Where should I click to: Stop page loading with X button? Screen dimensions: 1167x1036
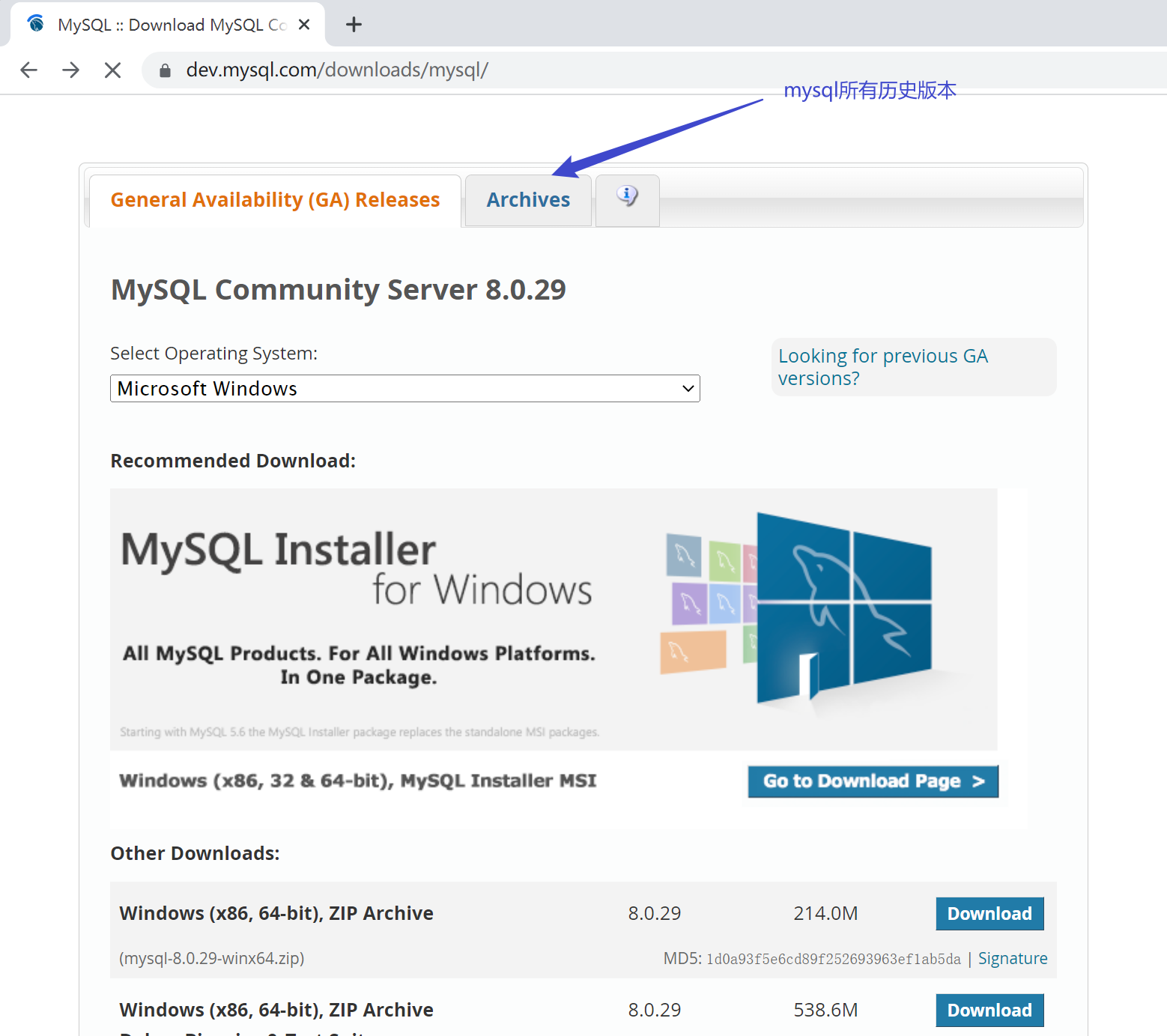point(112,70)
